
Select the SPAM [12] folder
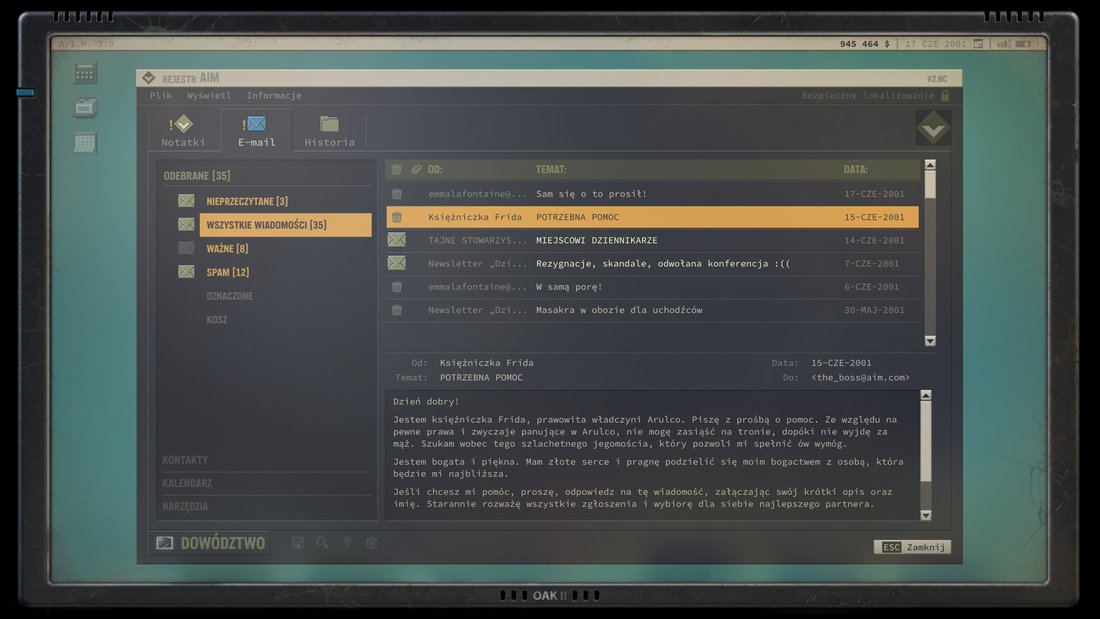click(x=228, y=272)
